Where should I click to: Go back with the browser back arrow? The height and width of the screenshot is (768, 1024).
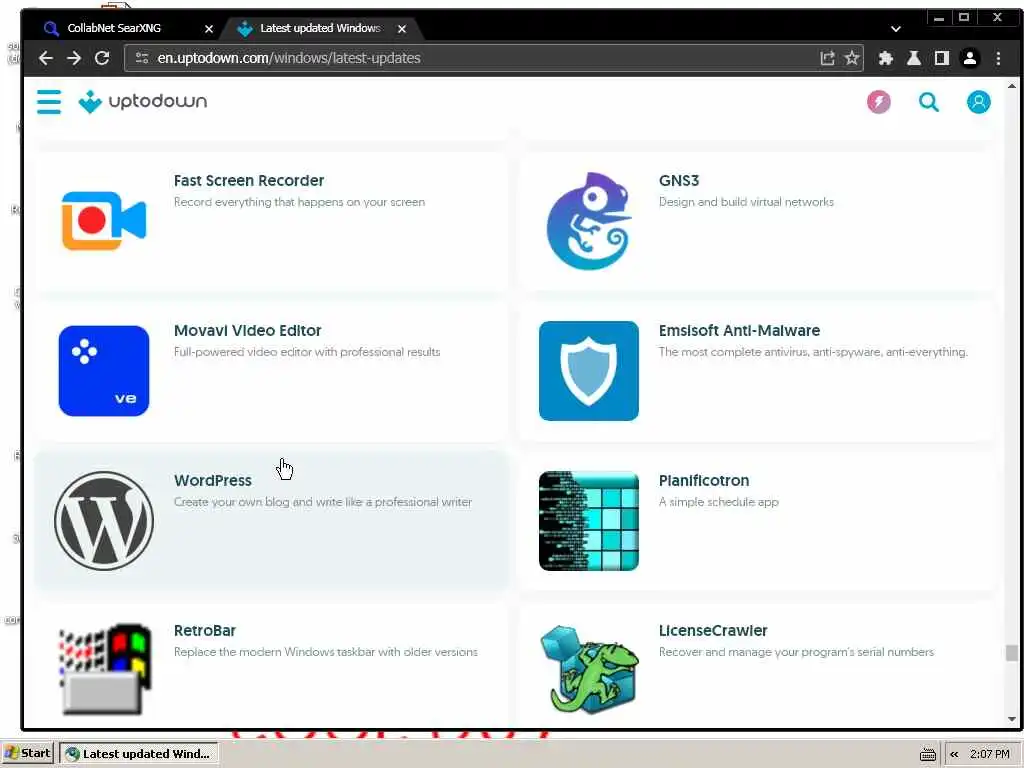(46, 58)
